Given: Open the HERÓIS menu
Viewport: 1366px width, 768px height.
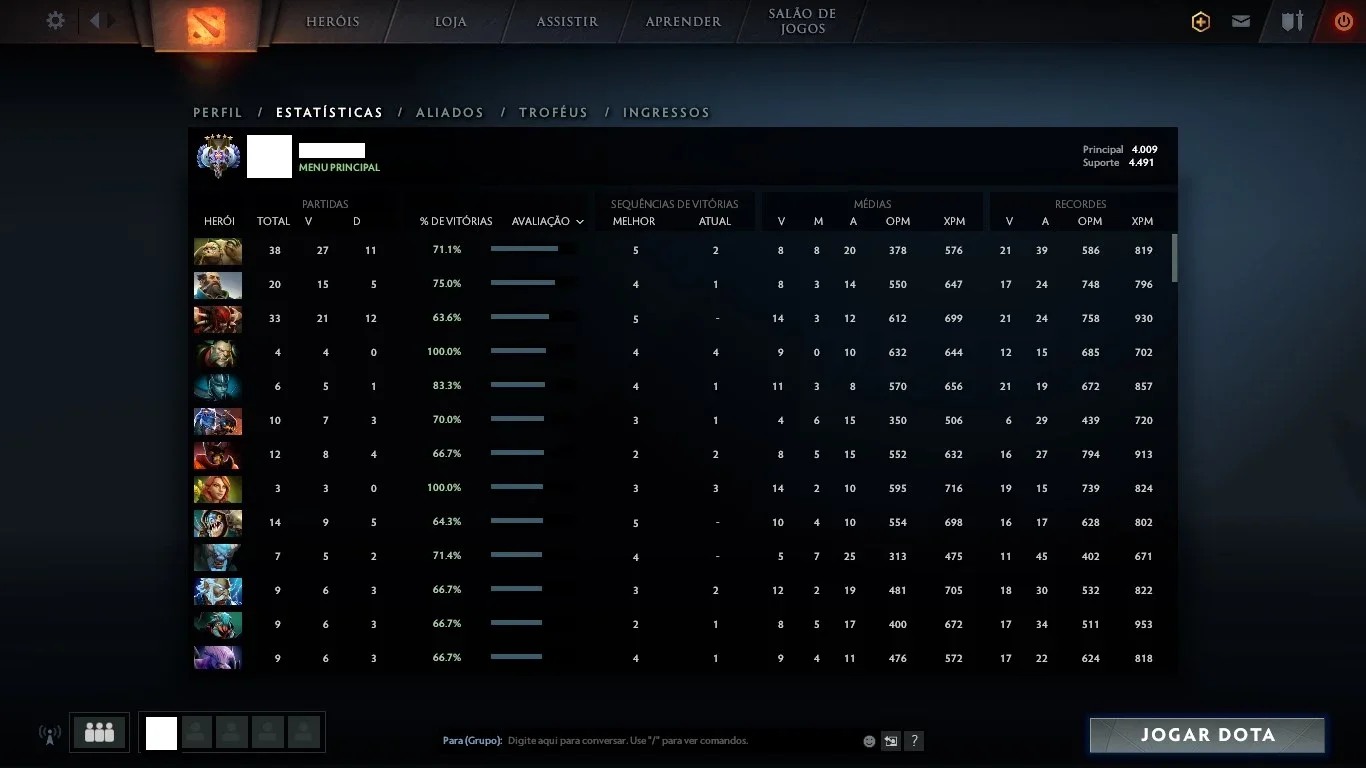Looking at the screenshot, I should point(332,21).
